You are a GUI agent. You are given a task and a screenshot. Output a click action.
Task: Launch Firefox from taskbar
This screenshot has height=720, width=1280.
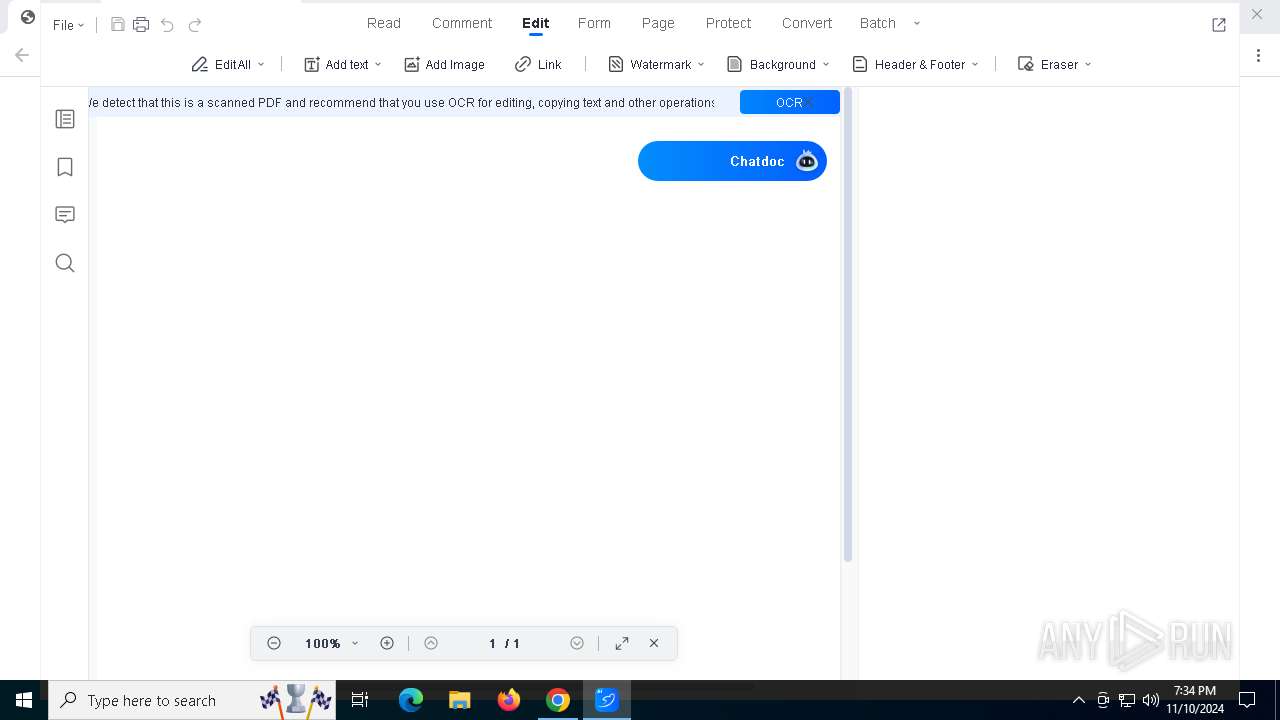tap(509, 700)
